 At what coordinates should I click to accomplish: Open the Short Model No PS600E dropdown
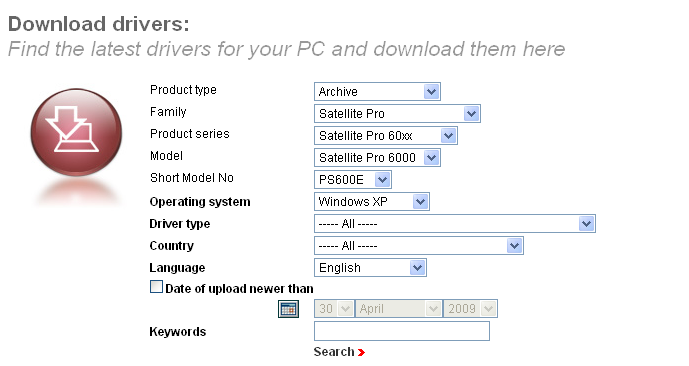[x=353, y=179]
